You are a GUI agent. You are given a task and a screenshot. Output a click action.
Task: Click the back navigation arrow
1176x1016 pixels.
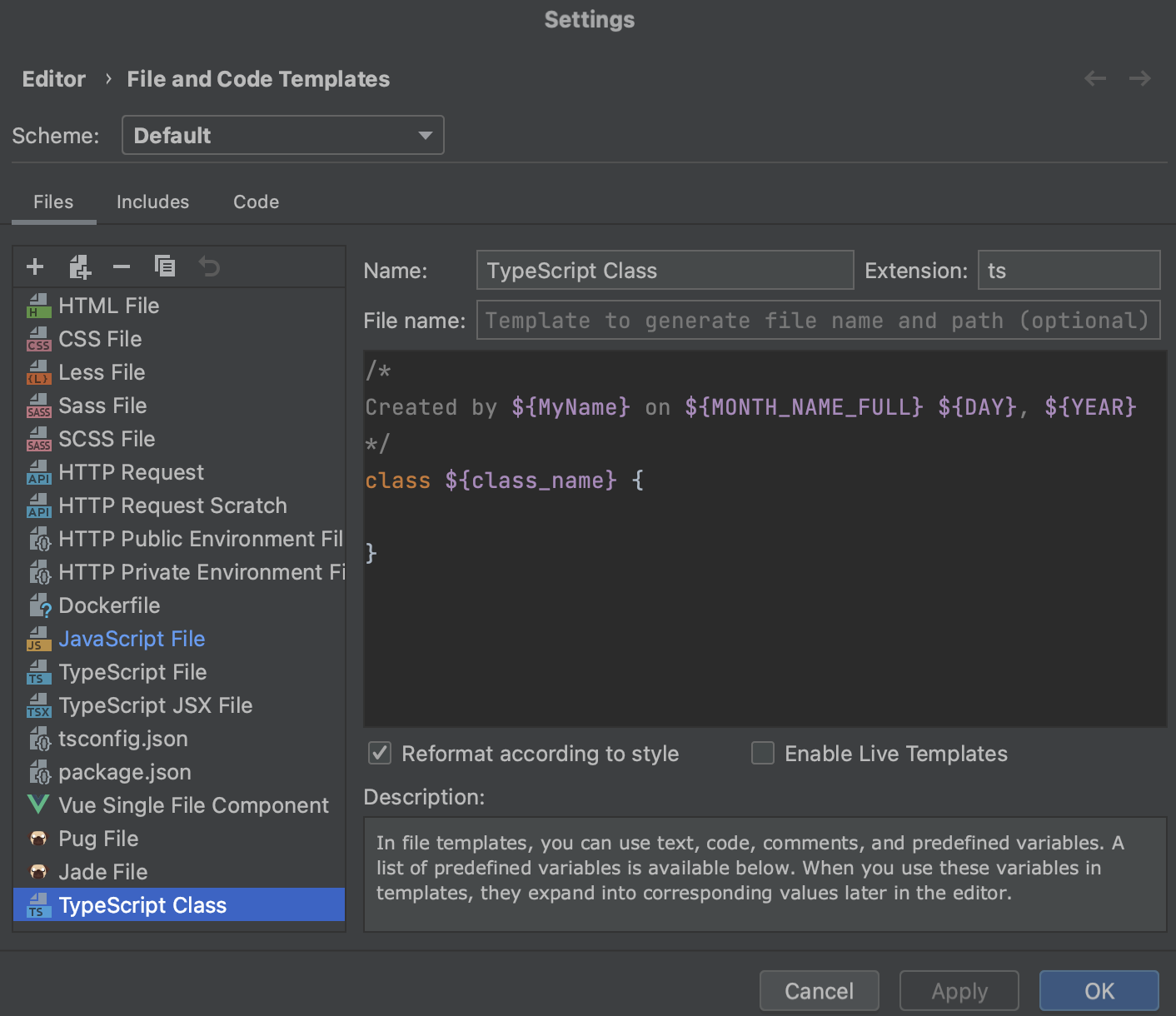tap(1094, 77)
